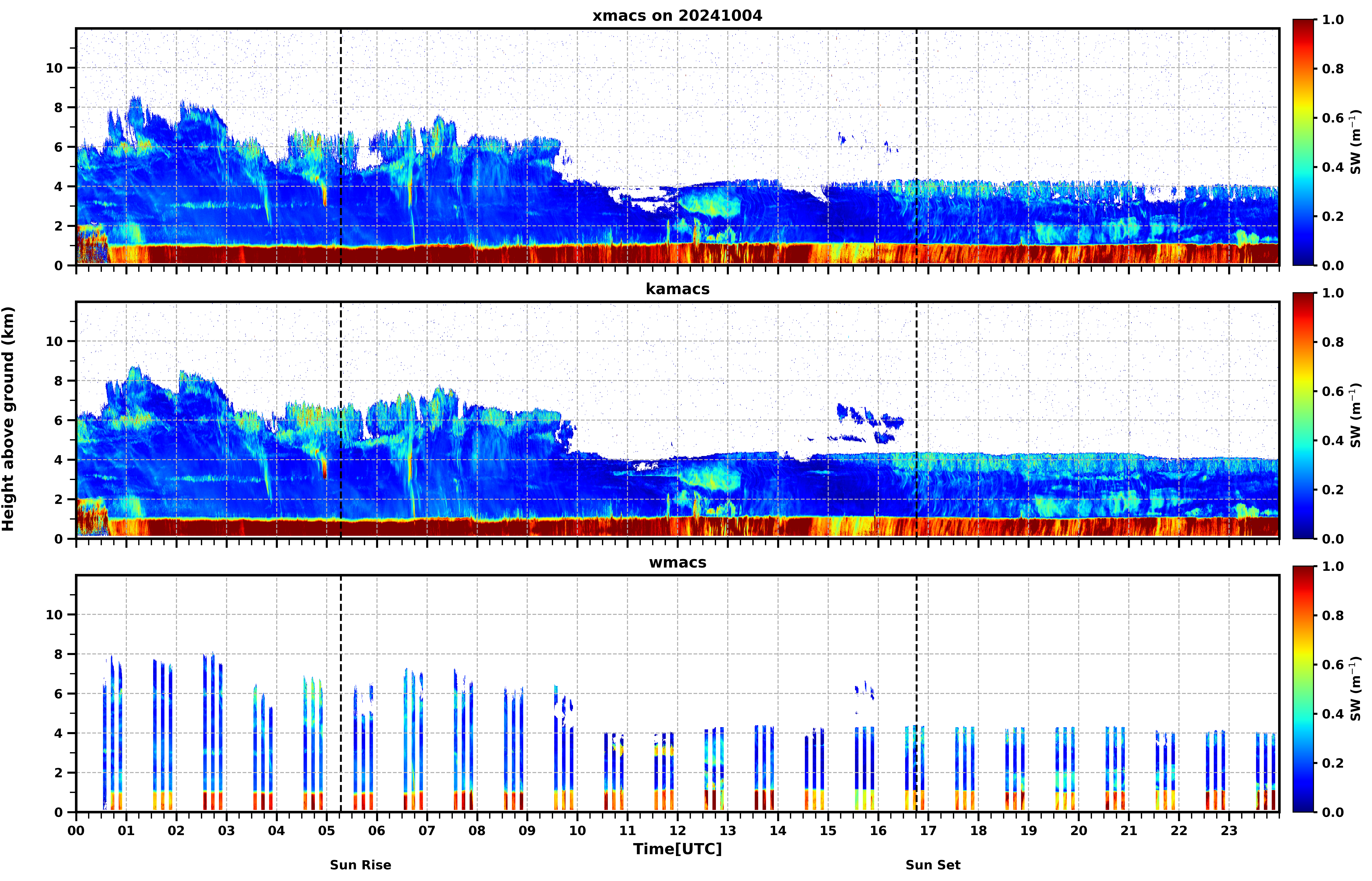Click time tick label "03"
Screen dimensions: 1372x881
pyautogui.click(x=227, y=831)
